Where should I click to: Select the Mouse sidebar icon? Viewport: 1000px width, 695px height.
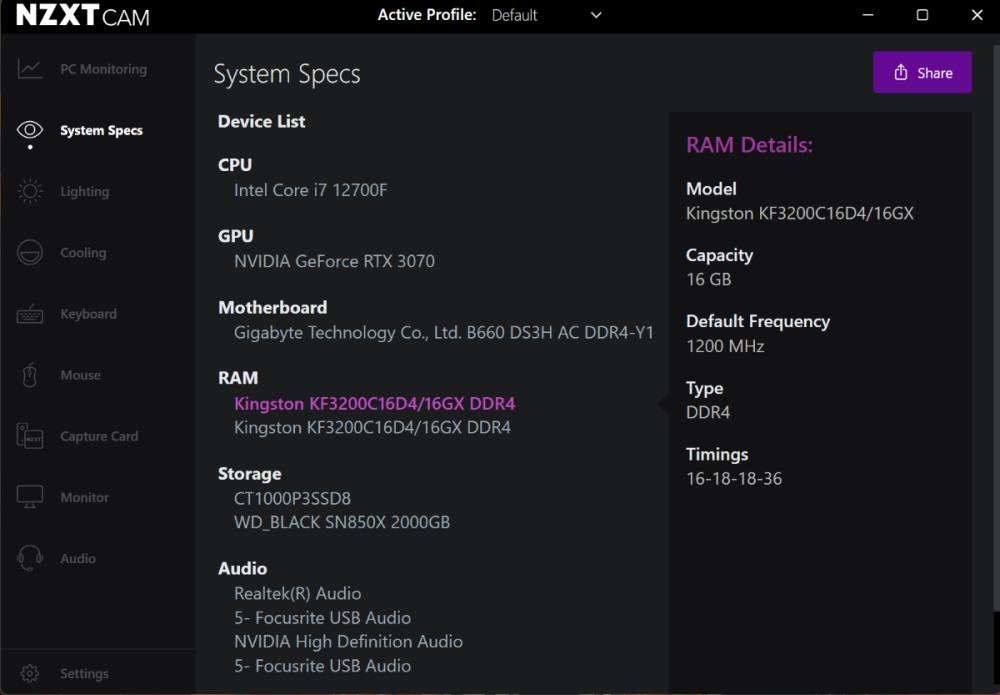[30, 374]
